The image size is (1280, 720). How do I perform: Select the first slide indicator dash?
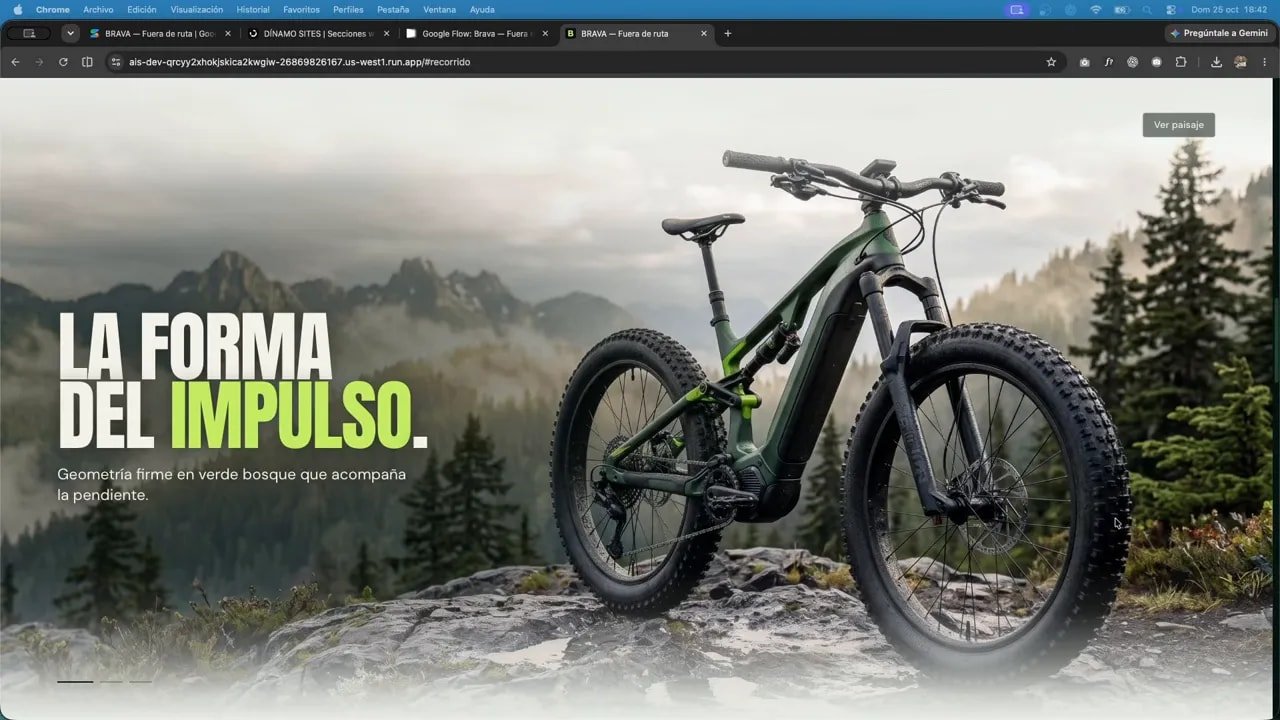[x=75, y=682]
